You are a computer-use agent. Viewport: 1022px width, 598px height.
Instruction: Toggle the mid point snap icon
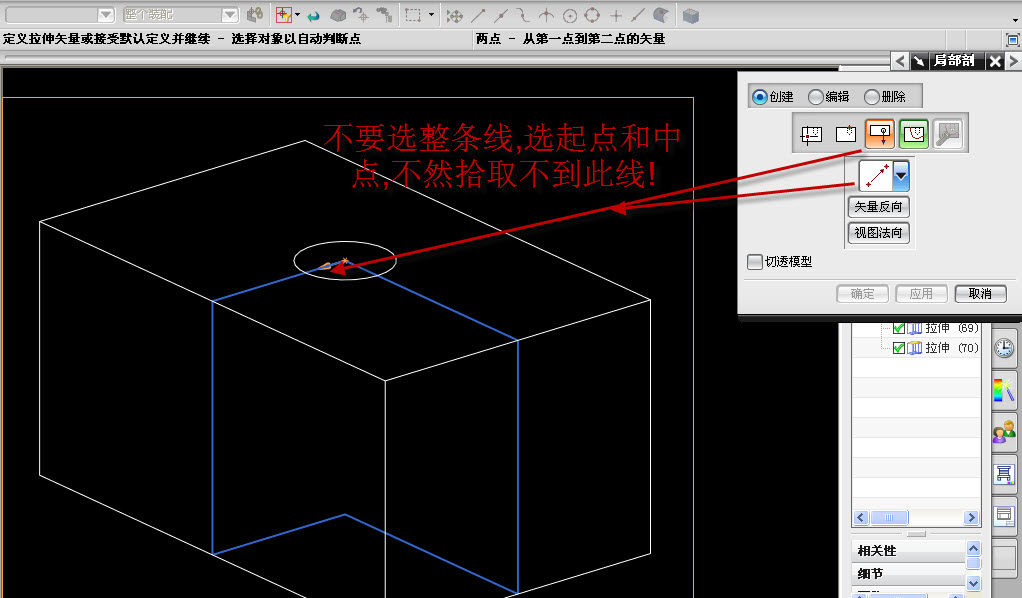pyautogui.click(x=501, y=15)
